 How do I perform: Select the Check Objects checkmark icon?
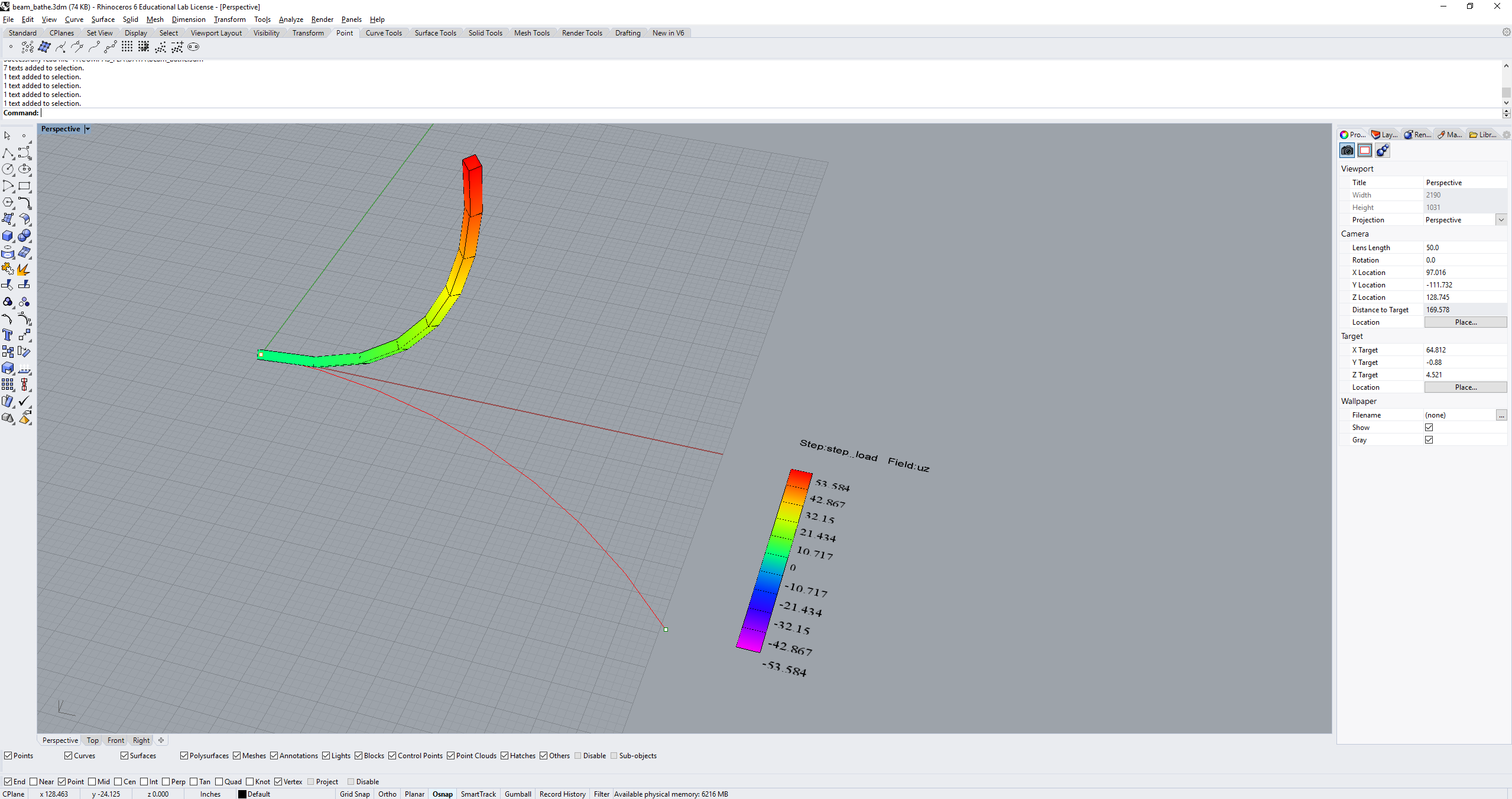(24, 402)
